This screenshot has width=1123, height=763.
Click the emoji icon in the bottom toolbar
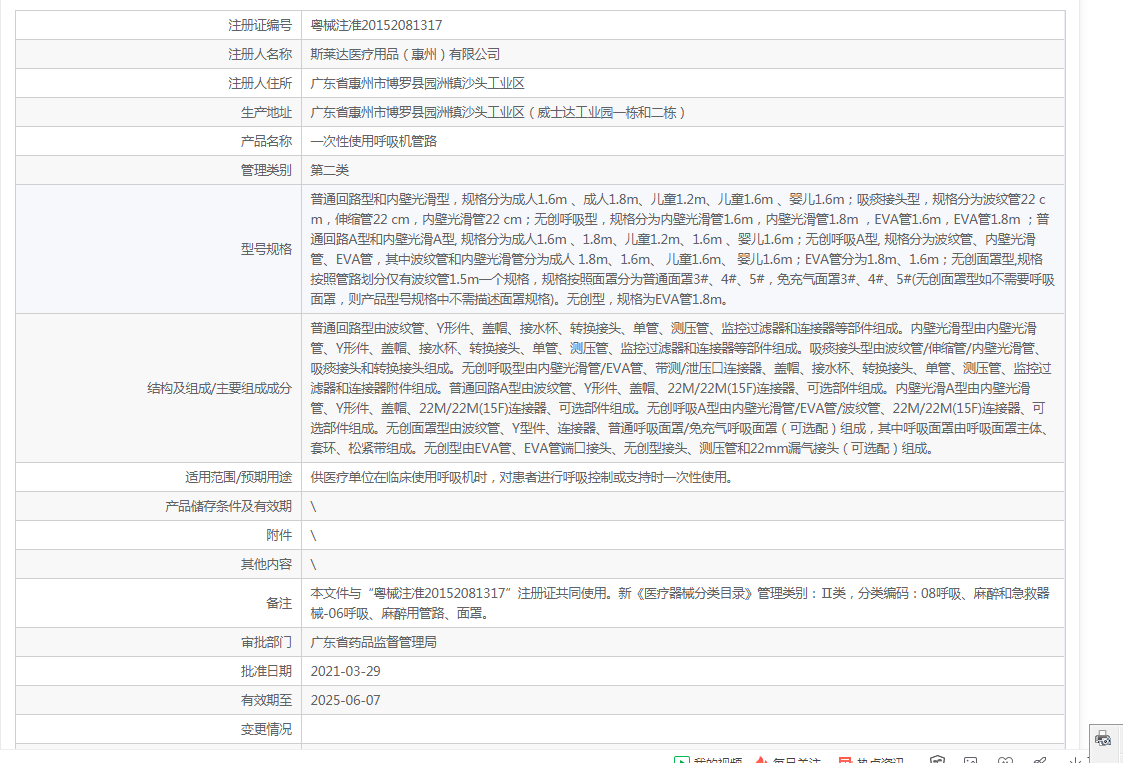point(1004,759)
